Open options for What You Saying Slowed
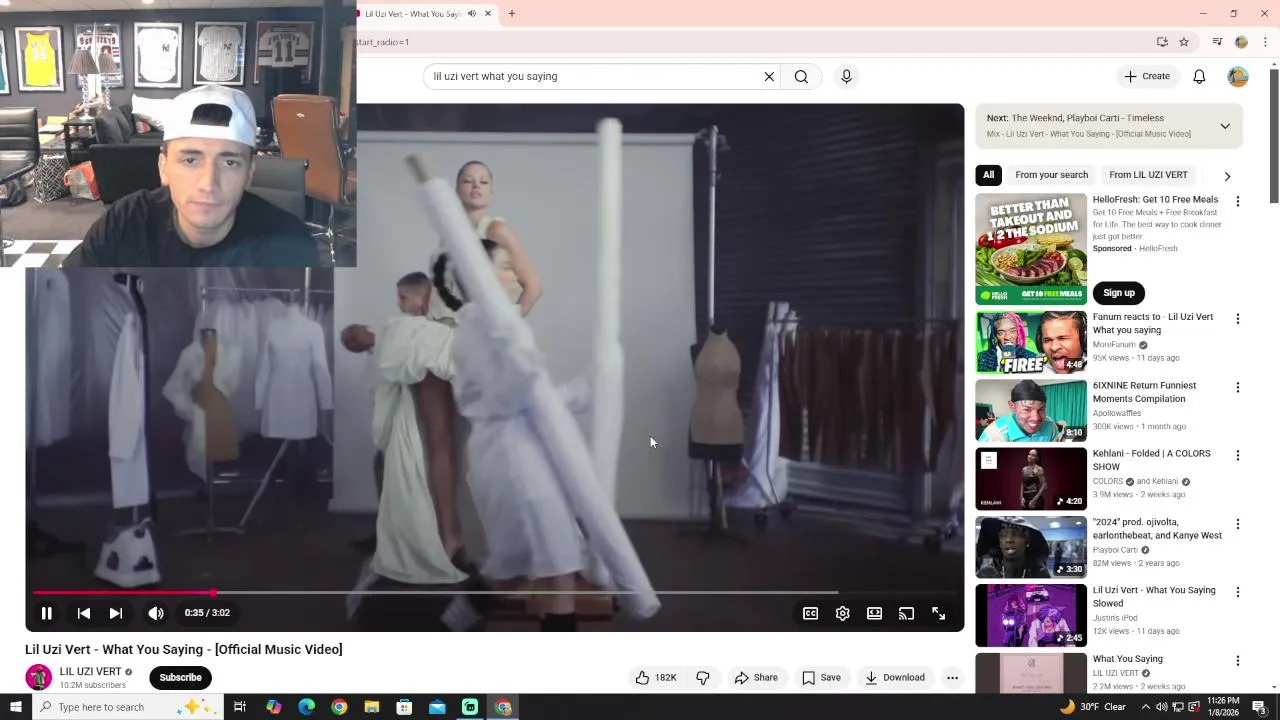Screen dimensions: 1280x720 pyautogui.click(x=1238, y=592)
